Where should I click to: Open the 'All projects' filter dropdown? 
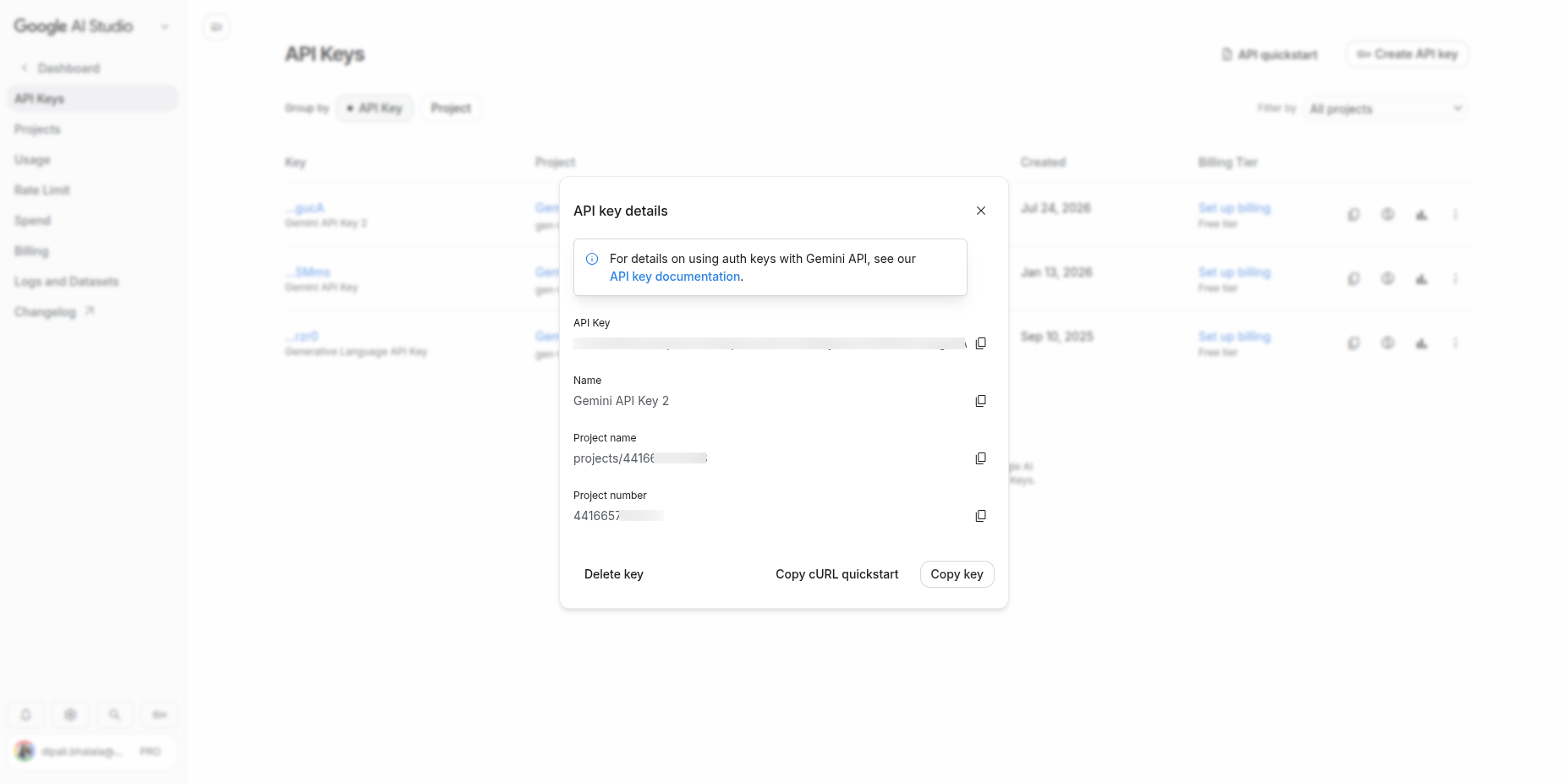pyautogui.click(x=1385, y=108)
